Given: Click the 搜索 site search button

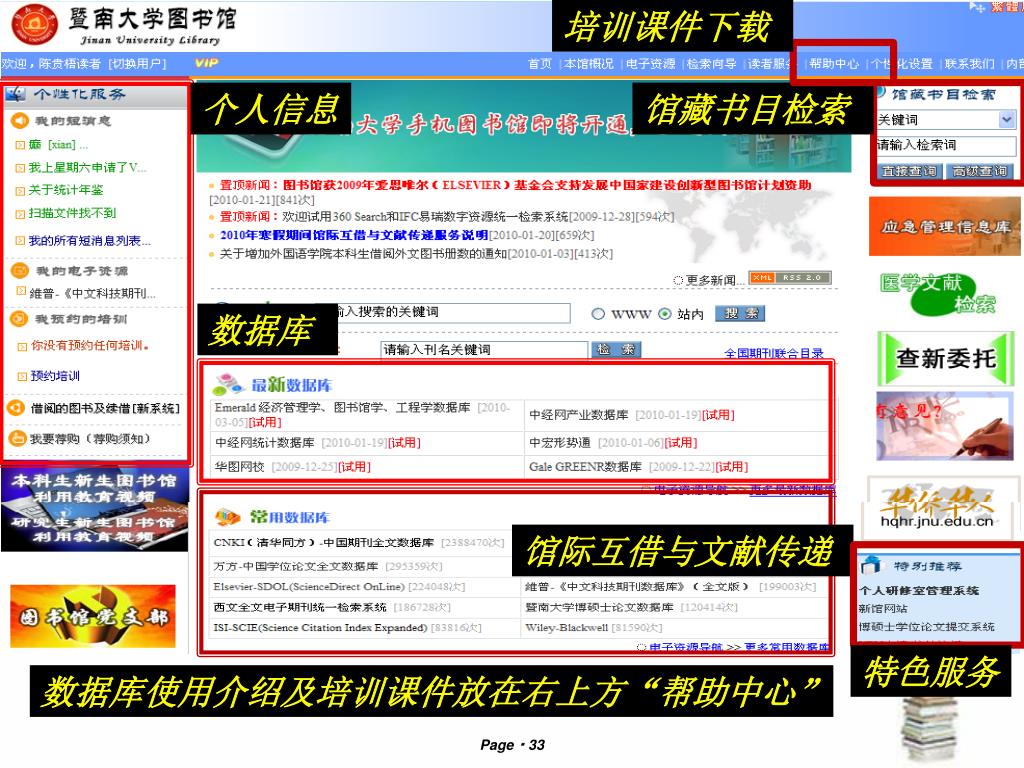Looking at the screenshot, I should click(x=740, y=313).
